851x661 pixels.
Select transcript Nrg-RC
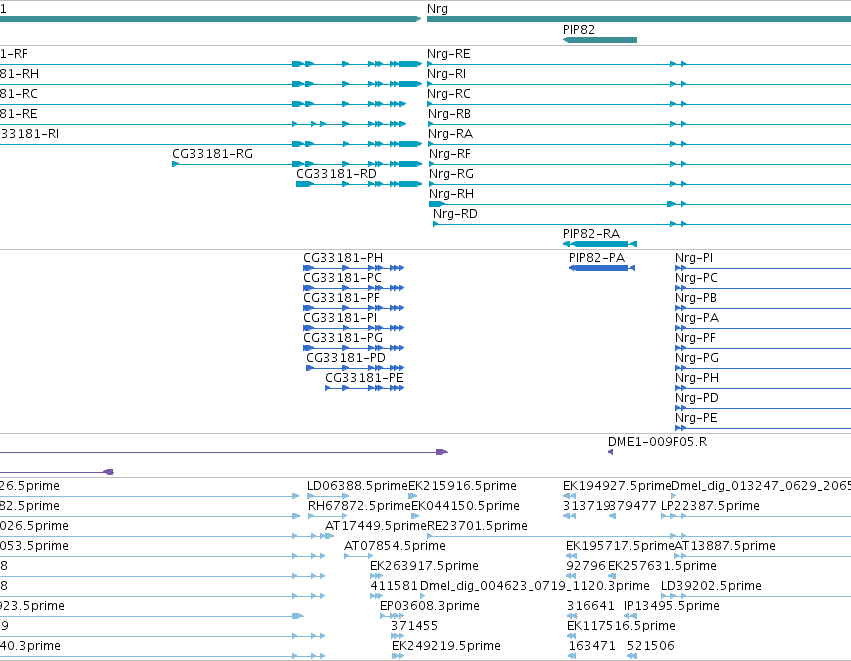coord(448,94)
